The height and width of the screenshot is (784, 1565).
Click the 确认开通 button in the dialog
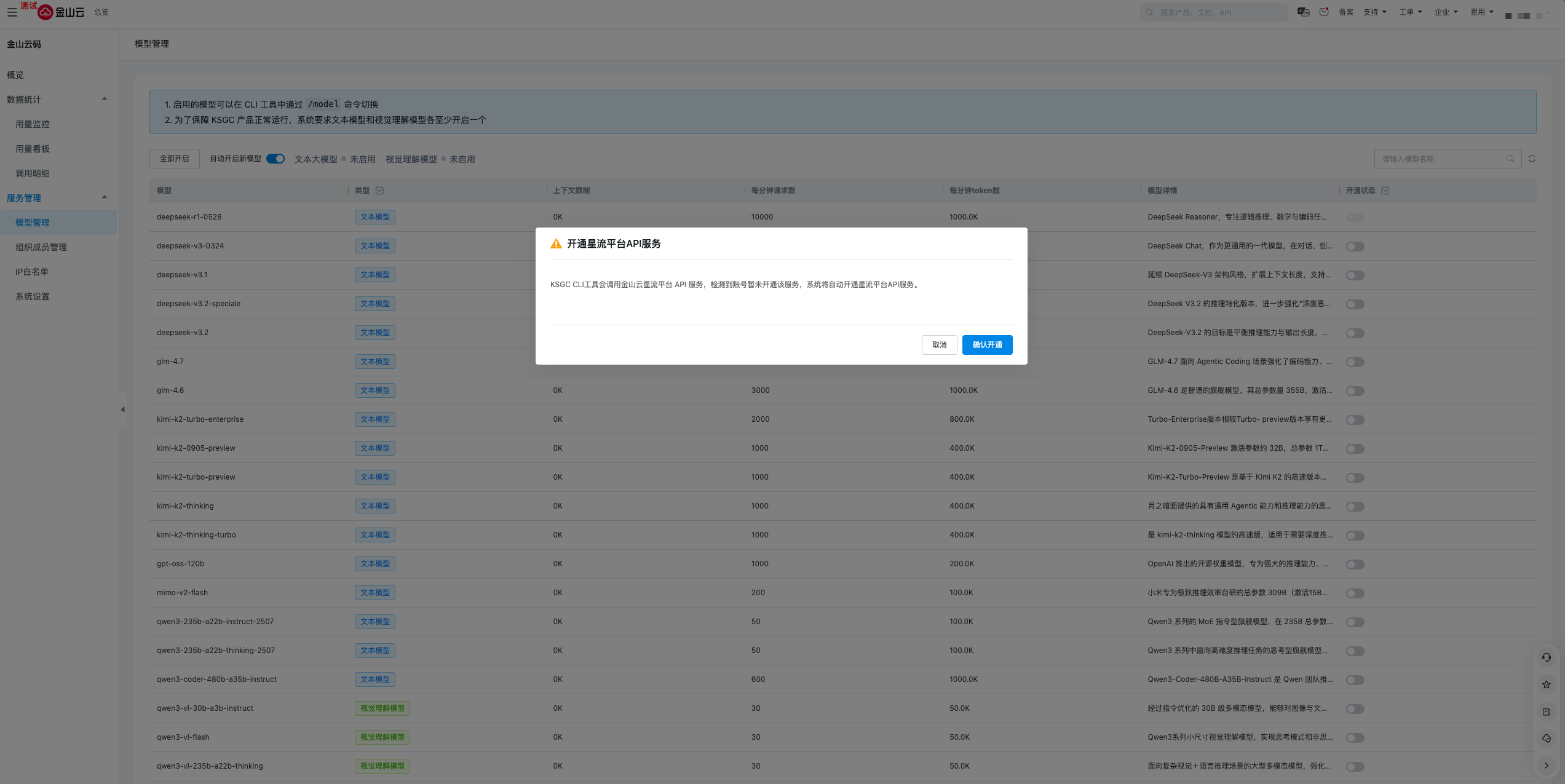click(987, 345)
